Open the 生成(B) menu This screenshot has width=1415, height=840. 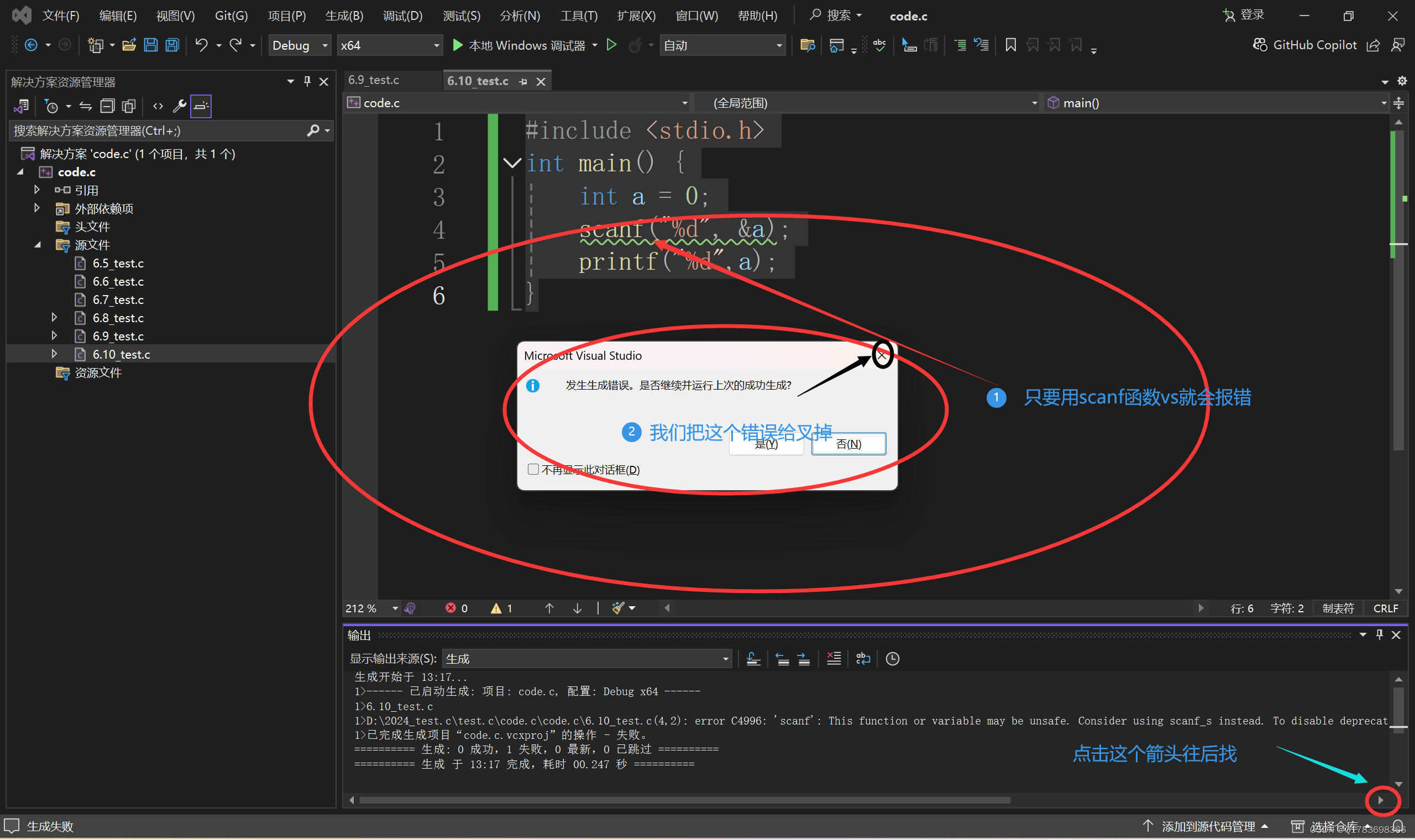point(344,16)
